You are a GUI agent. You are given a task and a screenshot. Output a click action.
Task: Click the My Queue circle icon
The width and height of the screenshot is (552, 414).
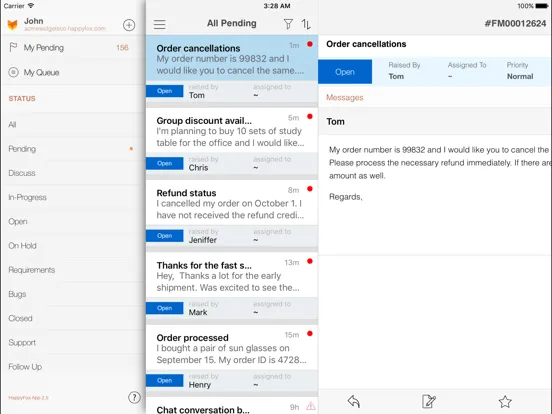point(13,72)
